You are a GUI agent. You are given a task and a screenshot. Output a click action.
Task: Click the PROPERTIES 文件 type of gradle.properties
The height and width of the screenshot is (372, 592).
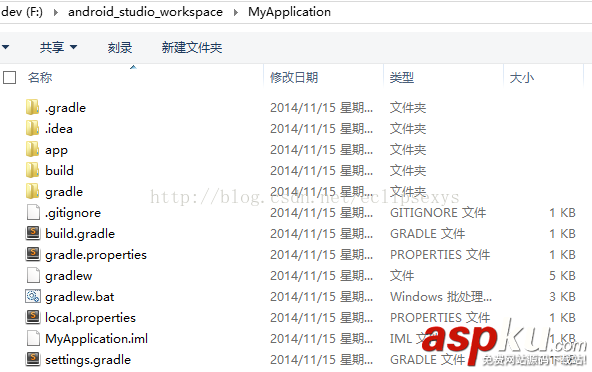point(440,255)
